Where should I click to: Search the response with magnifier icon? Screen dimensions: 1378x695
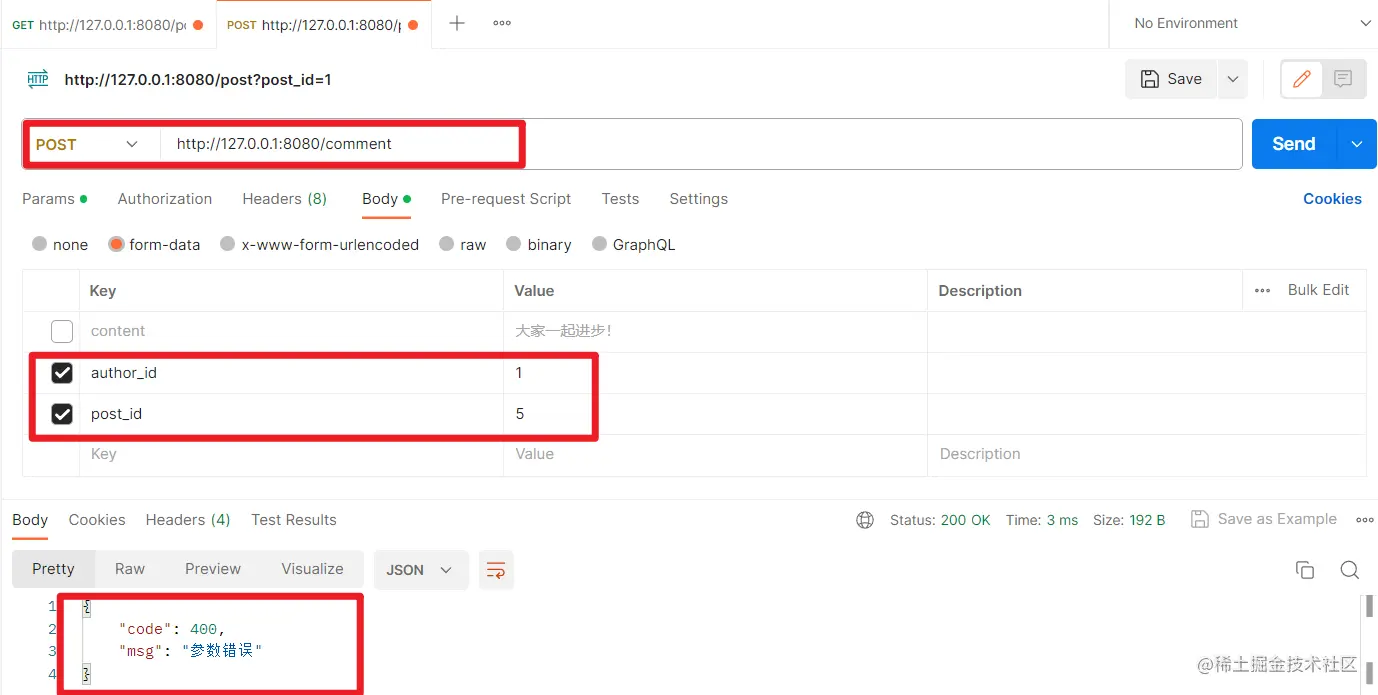tap(1349, 570)
